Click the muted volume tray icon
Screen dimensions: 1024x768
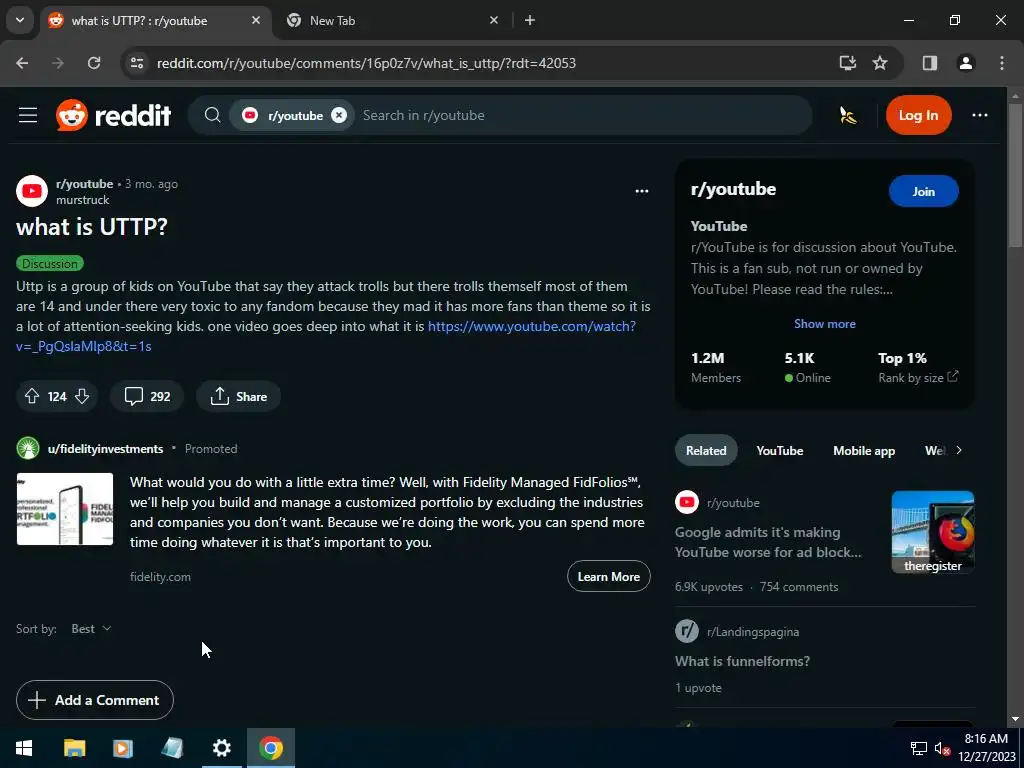click(942, 748)
